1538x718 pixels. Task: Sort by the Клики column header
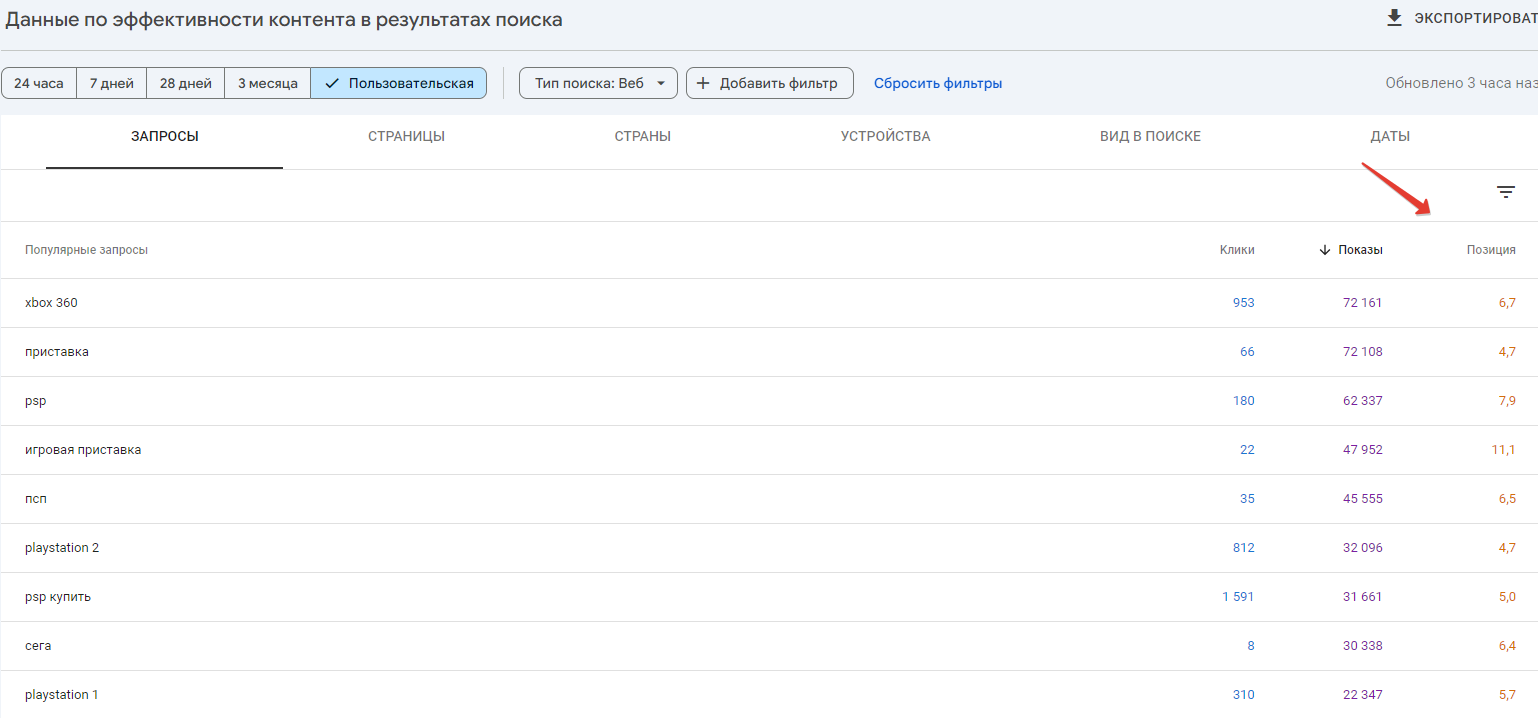click(x=1237, y=250)
